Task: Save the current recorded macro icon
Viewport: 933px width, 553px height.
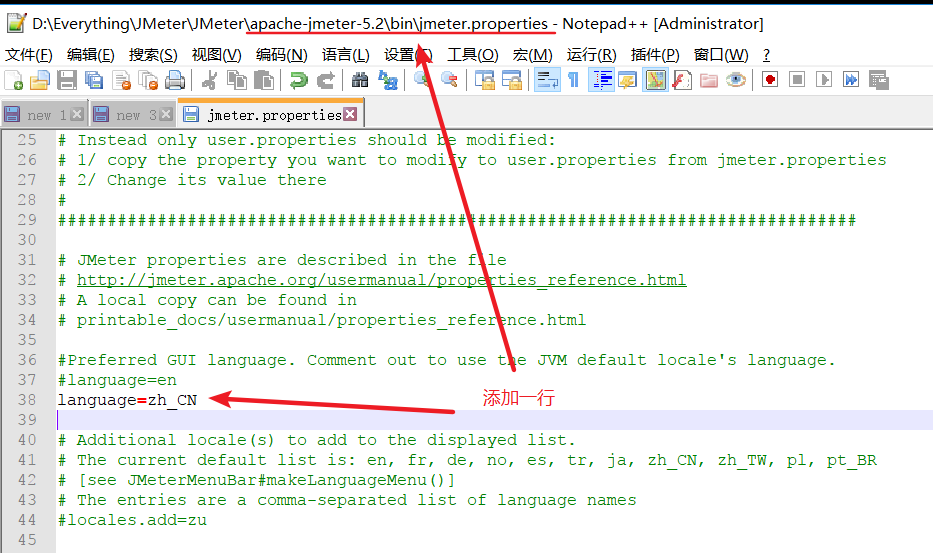Action: click(x=878, y=80)
